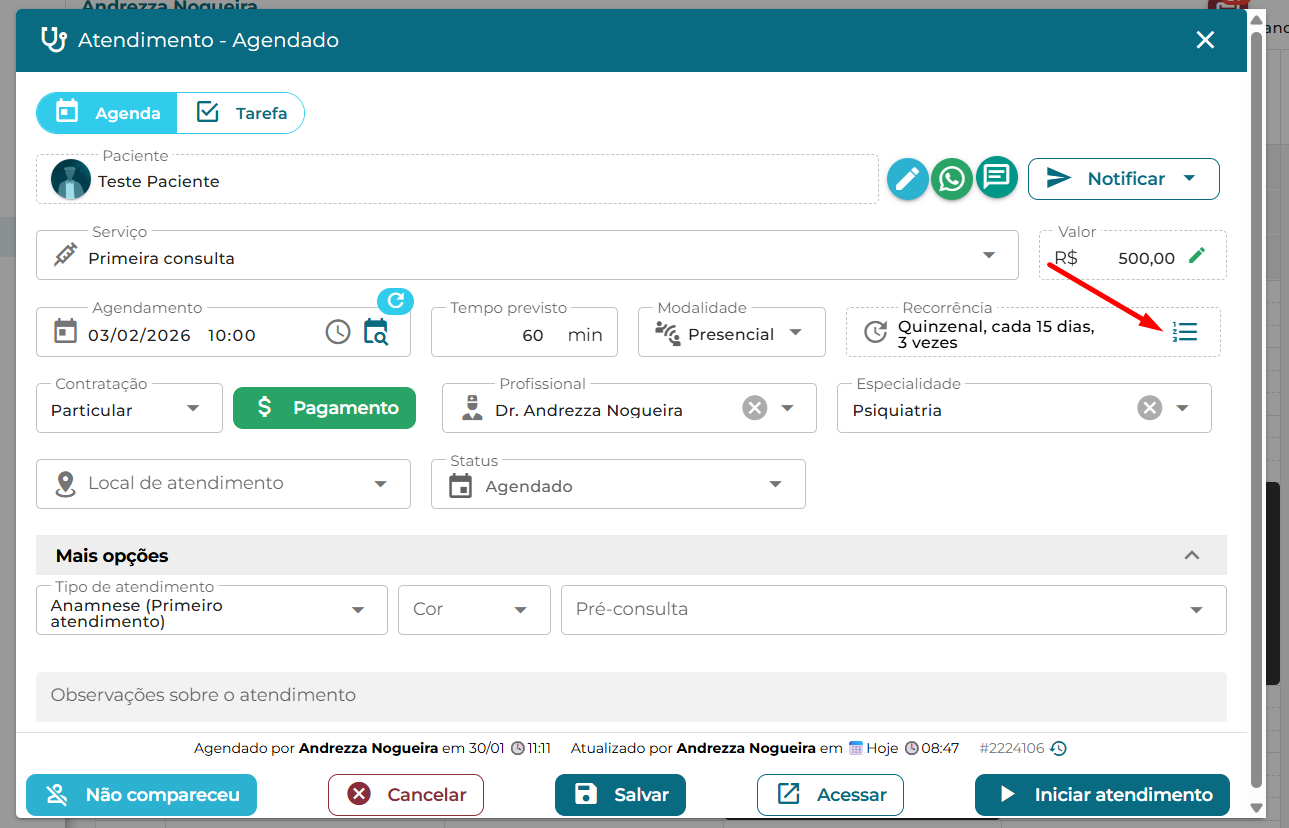Edit Valor using the green pencil

click(1197, 256)
